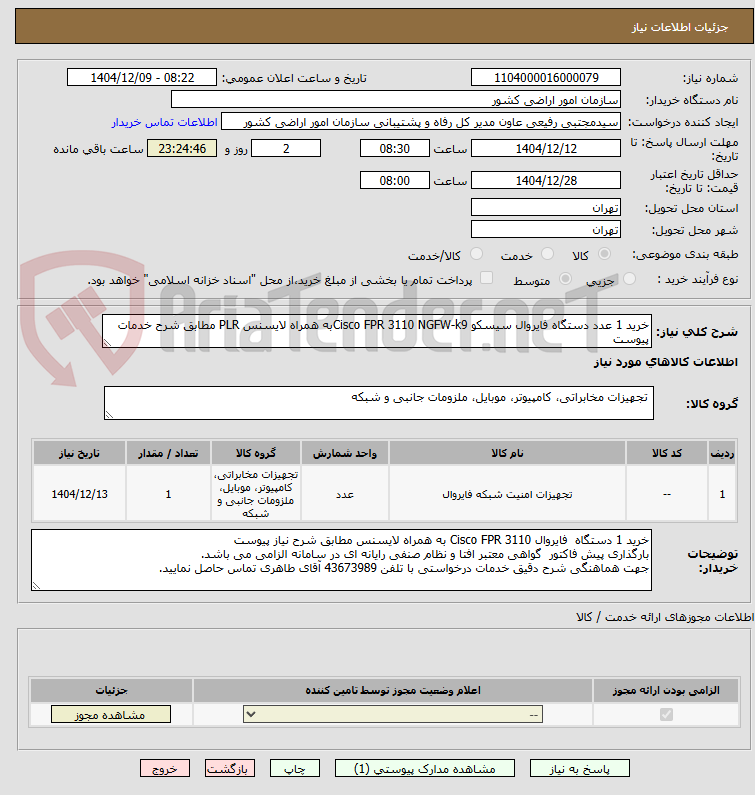Click the چاپ print button
The height and width of the screenshot is (795, 755).
tap(295, 769)
